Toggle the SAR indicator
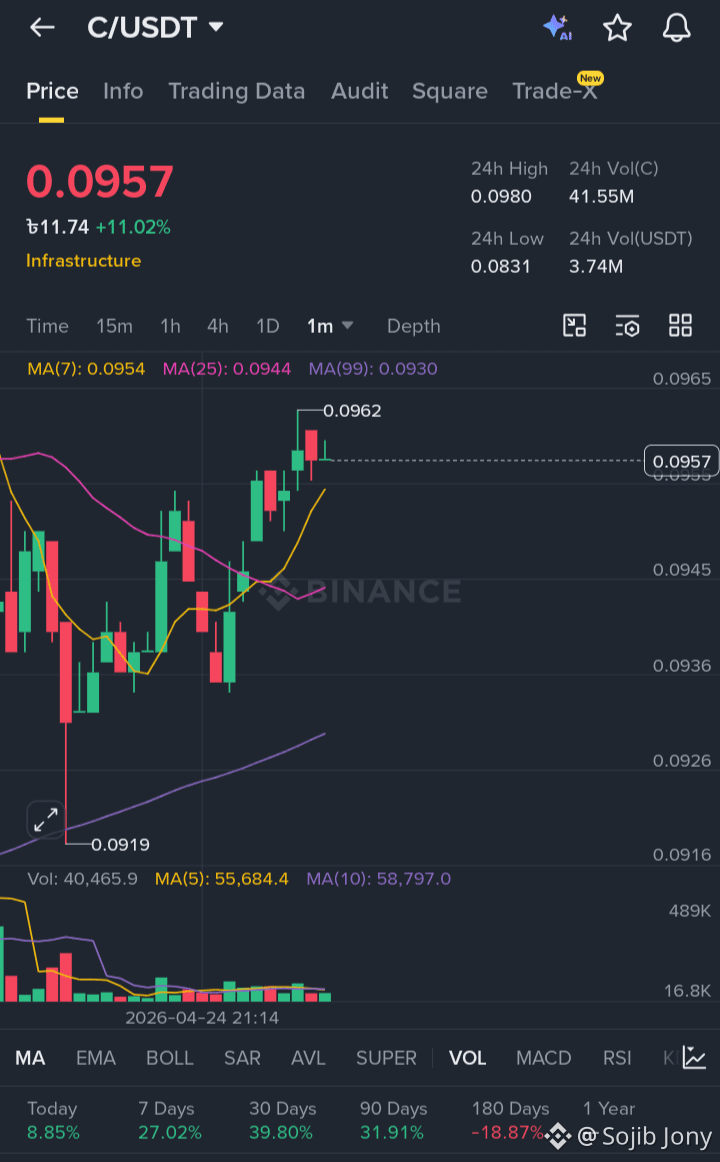The height and width of the screenshot is (1162, 720). point(242,1058)
